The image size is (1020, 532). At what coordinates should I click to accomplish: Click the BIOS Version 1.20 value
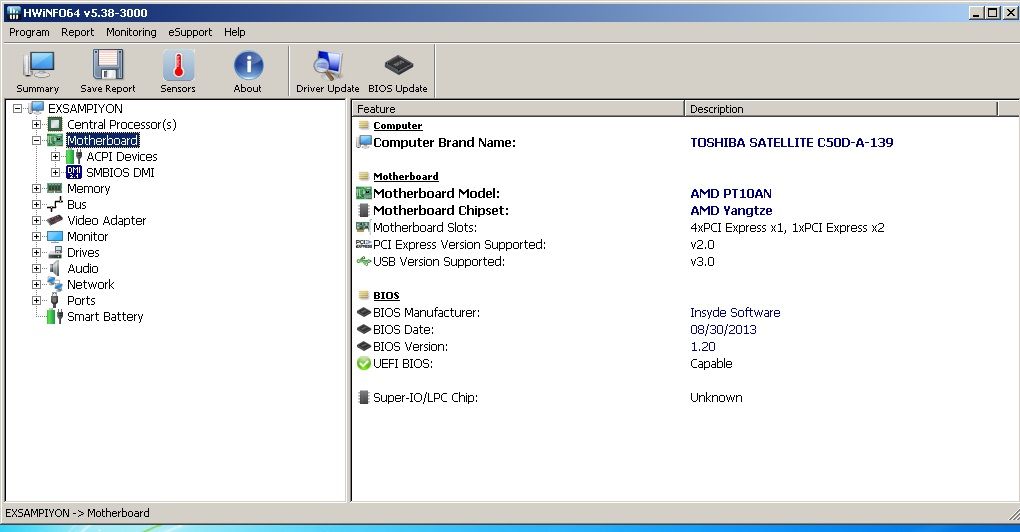pyautogui.click(x=703, y=347)
